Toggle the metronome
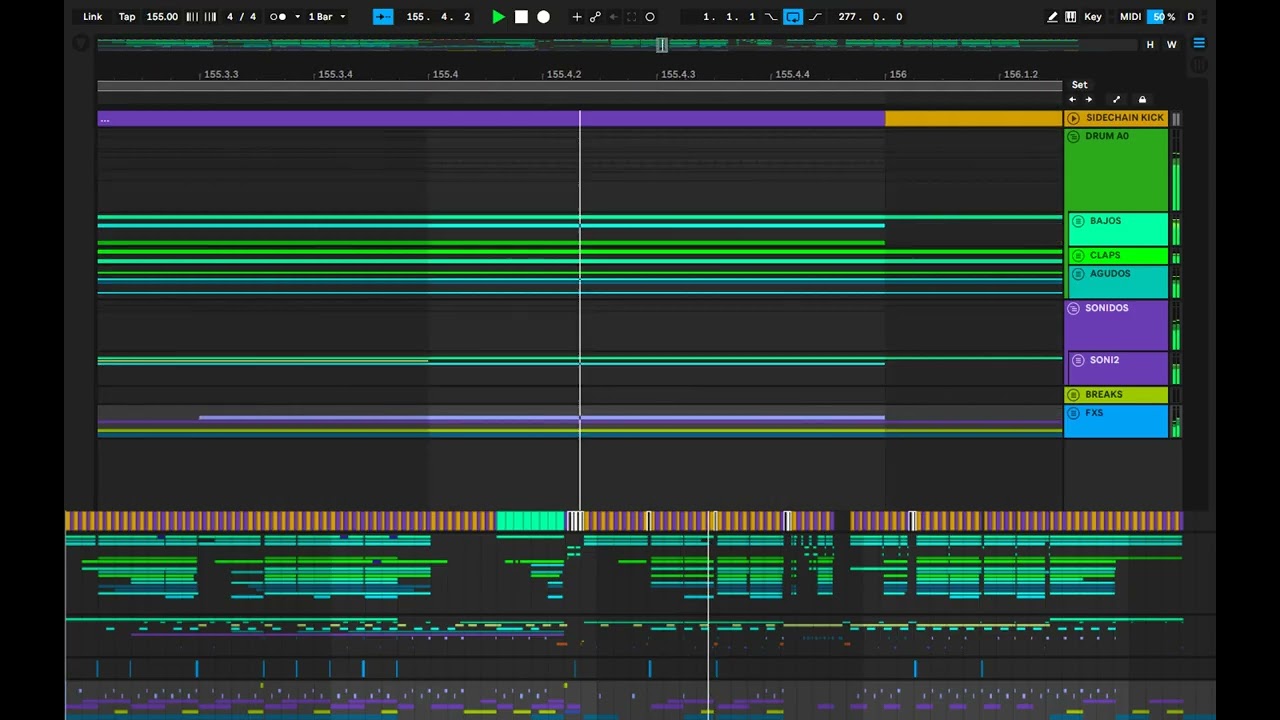The image size is (1280, 720). pos(278,17)
